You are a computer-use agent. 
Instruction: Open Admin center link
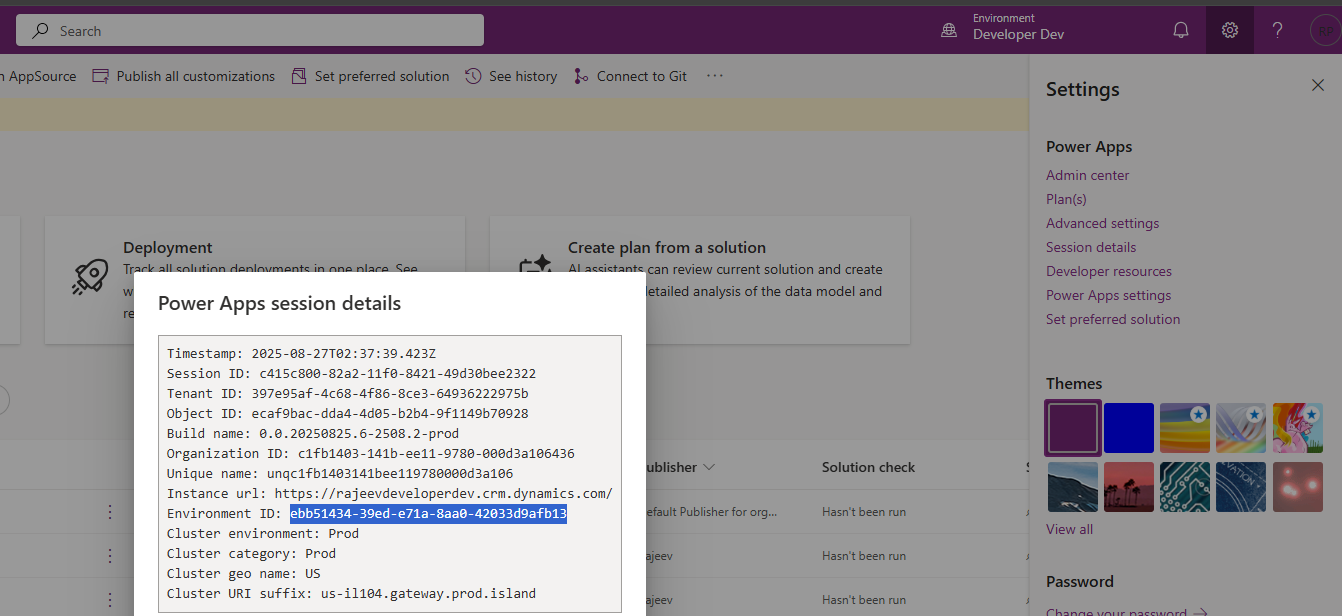pos(1087,175)
